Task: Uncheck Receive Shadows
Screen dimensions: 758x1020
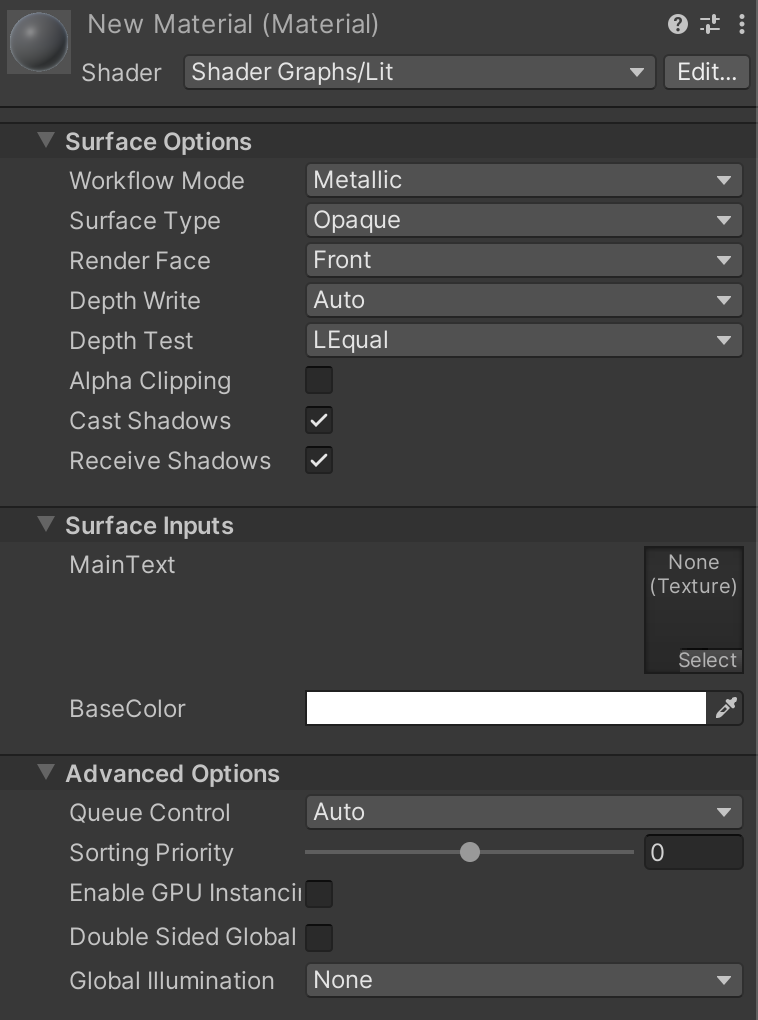Action: pyautogui.click(x=318, y=460)
